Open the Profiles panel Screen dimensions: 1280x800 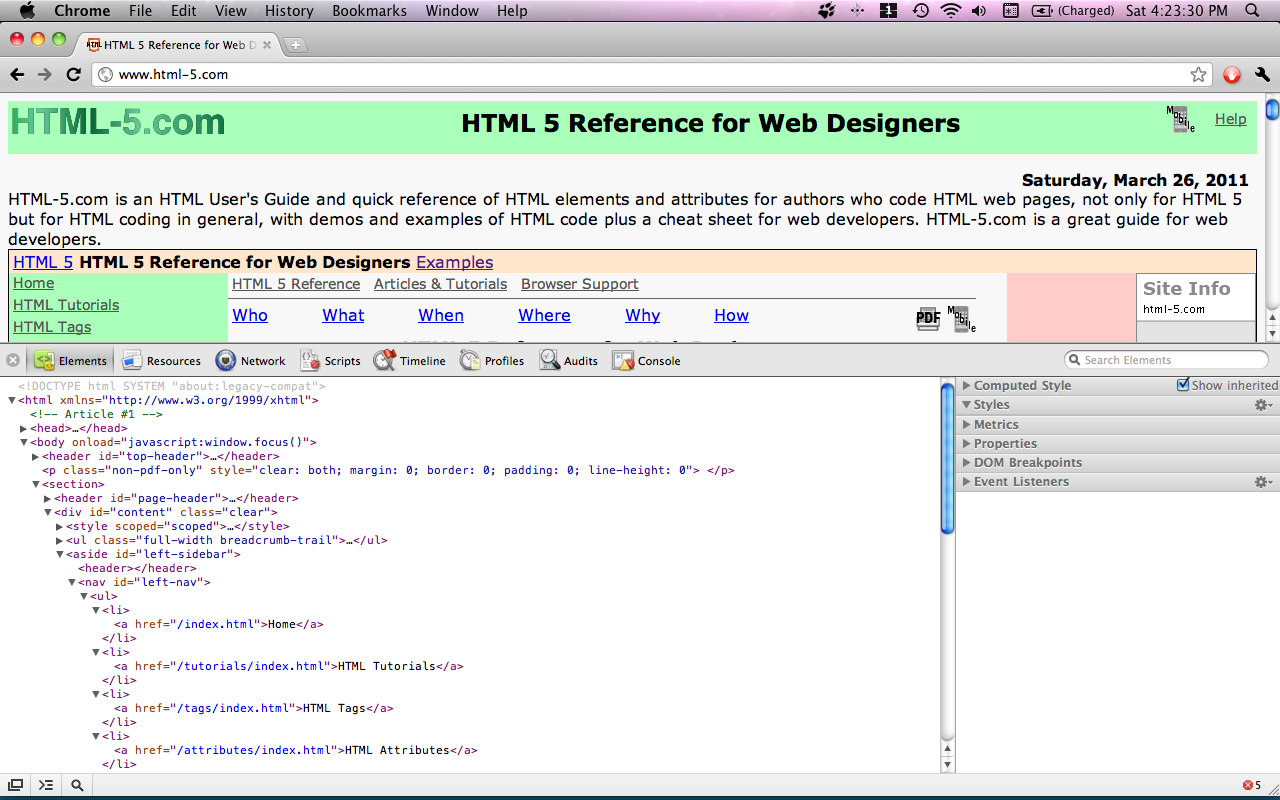[x=492, y=361]
